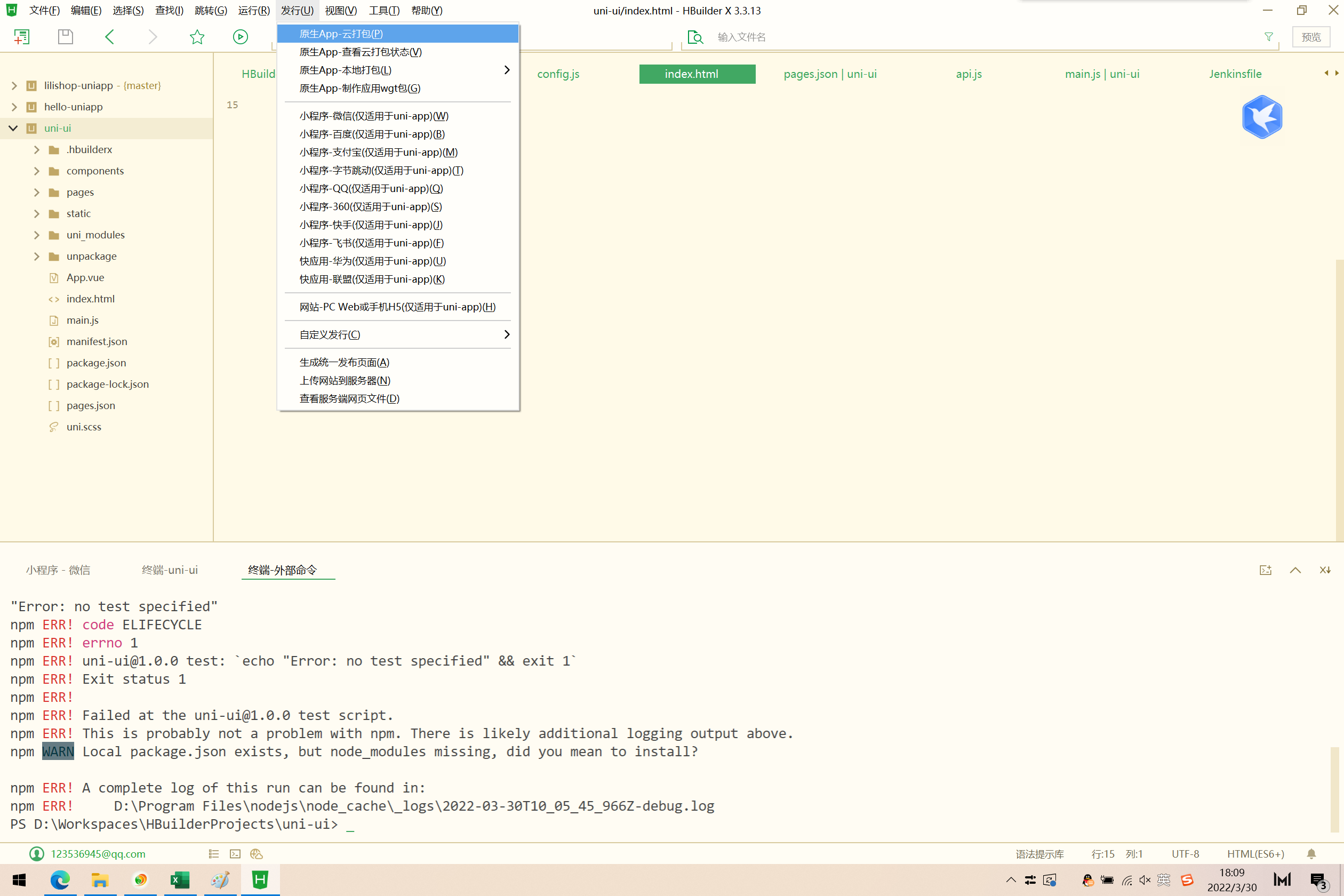Viewport: 1344px width, 896px height.
Task: Click the run play icon
Action: [241, 37]
